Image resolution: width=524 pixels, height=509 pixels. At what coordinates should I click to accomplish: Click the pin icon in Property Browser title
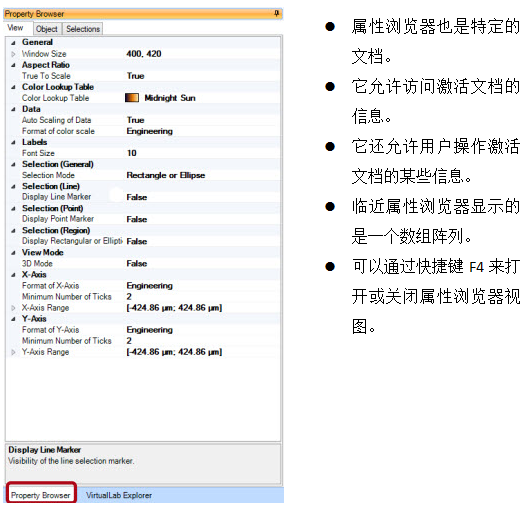[276, 13]
